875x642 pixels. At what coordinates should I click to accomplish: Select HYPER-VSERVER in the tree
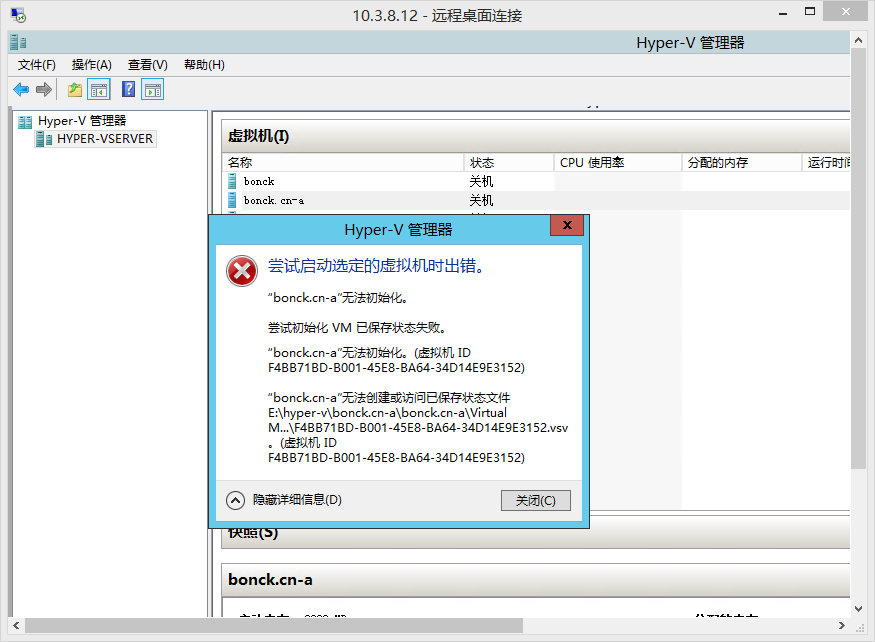[x=105, y=138]
